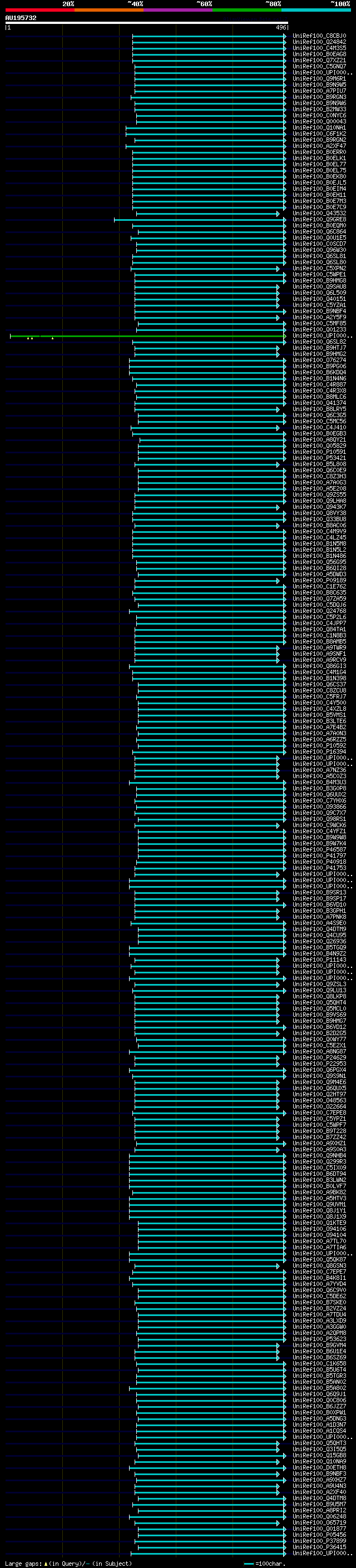Select the UniRef100_Q41374 label
356x1568 pixels.
pyautogui.click(x=319, y=403)
